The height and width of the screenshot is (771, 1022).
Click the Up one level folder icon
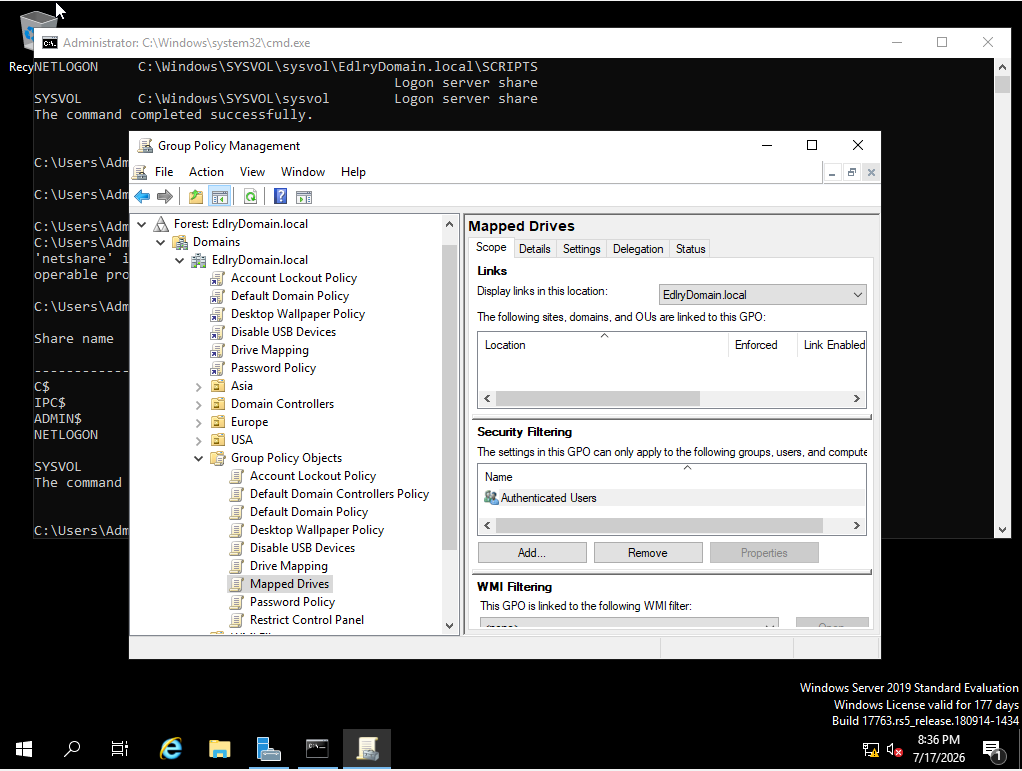pyautogui.click(x=196, y=196)
